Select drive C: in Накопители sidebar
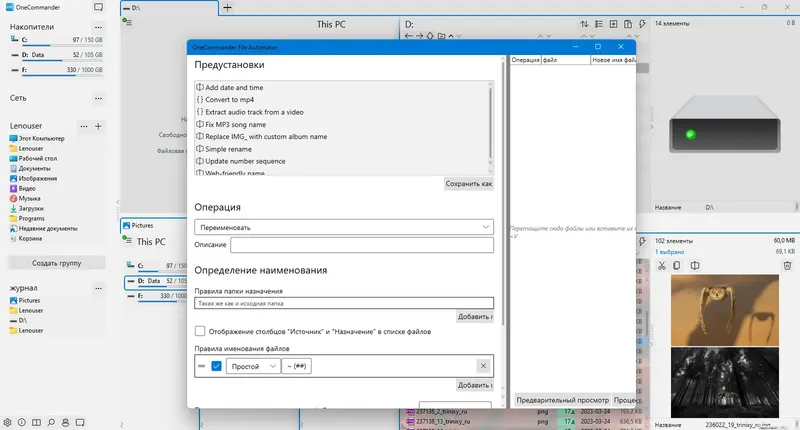 click(x=57, y=40)
